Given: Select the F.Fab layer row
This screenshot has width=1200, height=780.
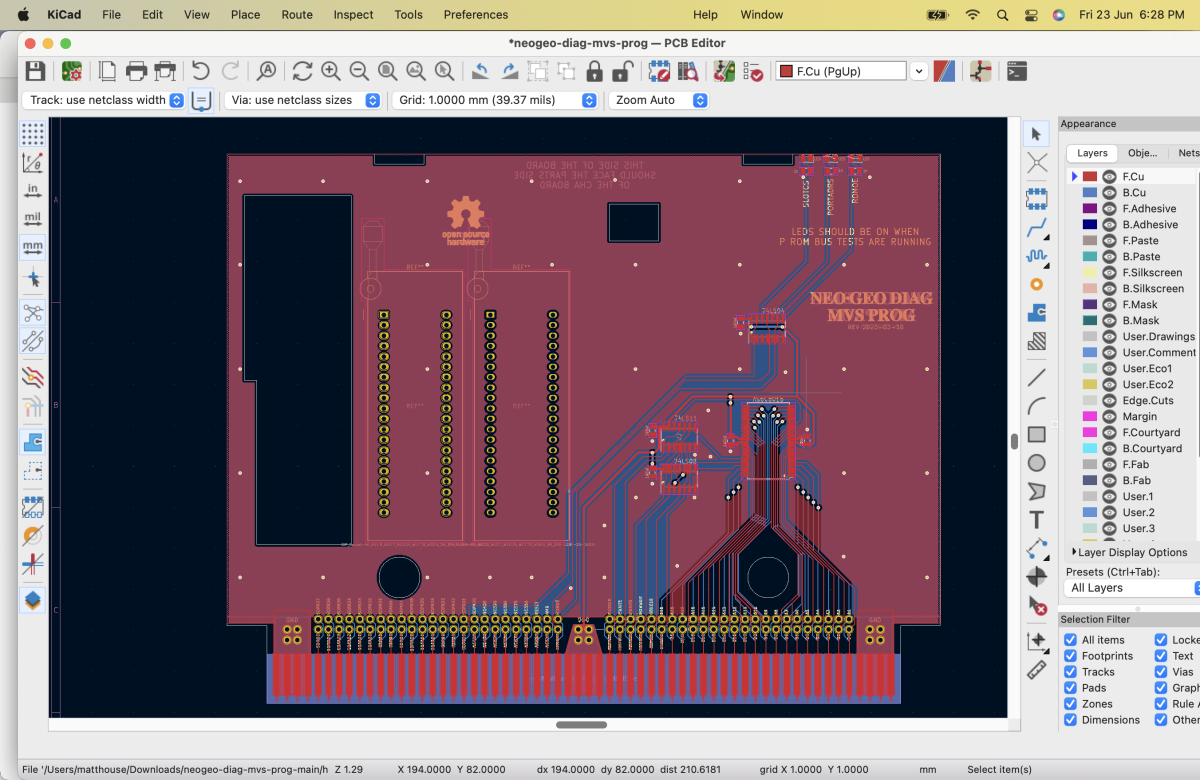Looking at the screenshot, I should [x=1134, y=464].
